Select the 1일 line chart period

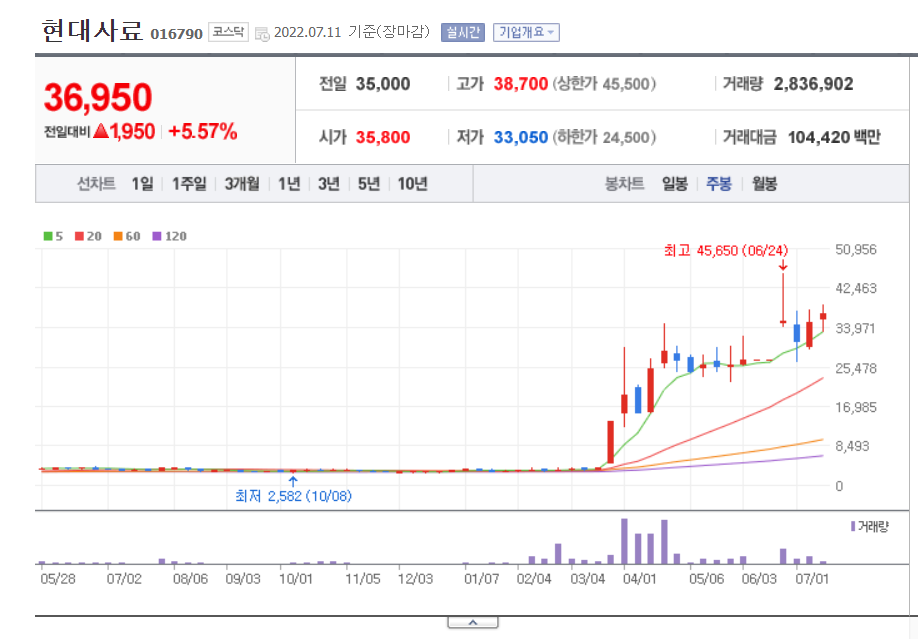pos(142,184)
